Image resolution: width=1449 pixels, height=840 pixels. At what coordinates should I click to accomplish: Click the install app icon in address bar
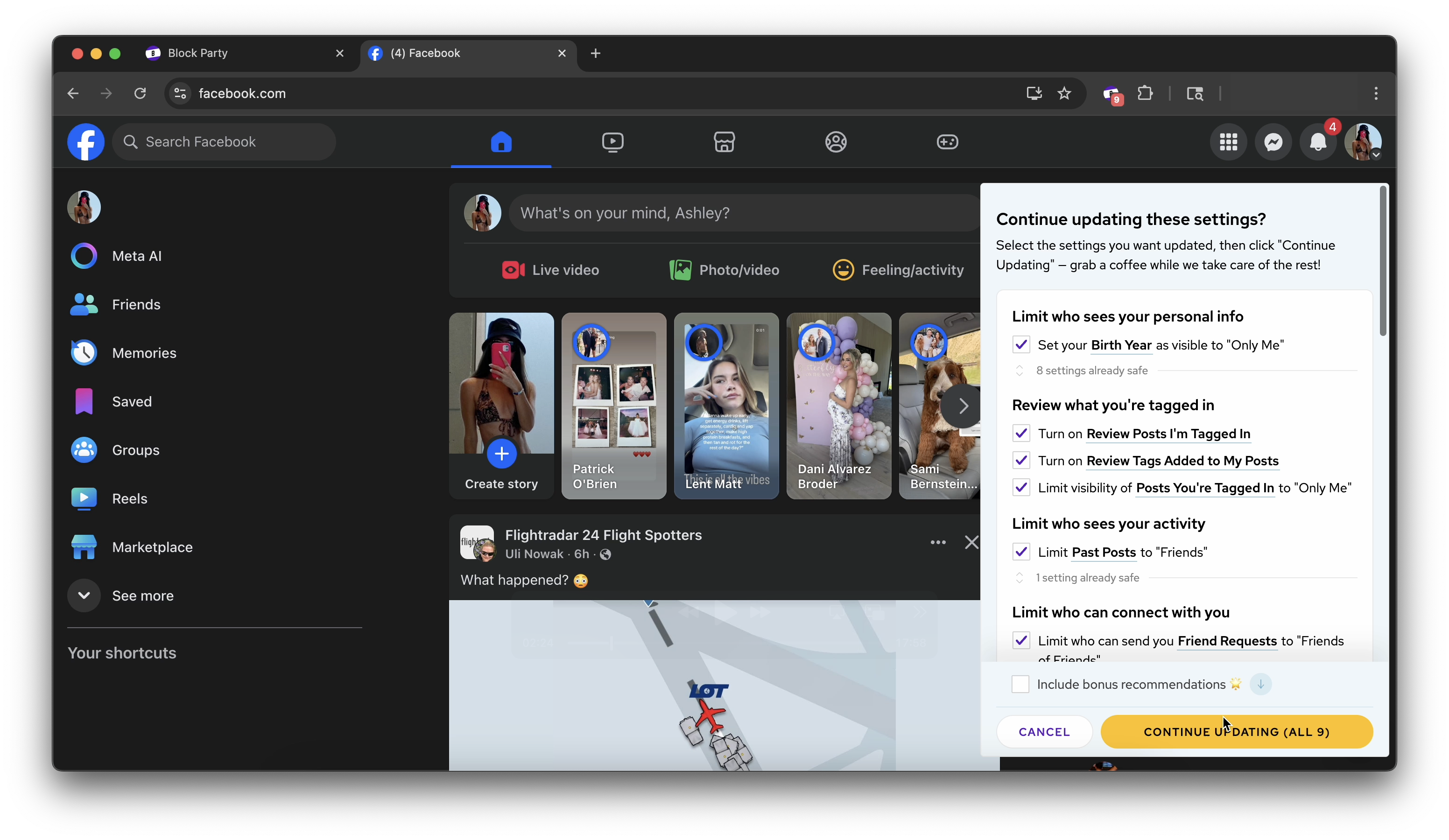(x=1034, y=93)
